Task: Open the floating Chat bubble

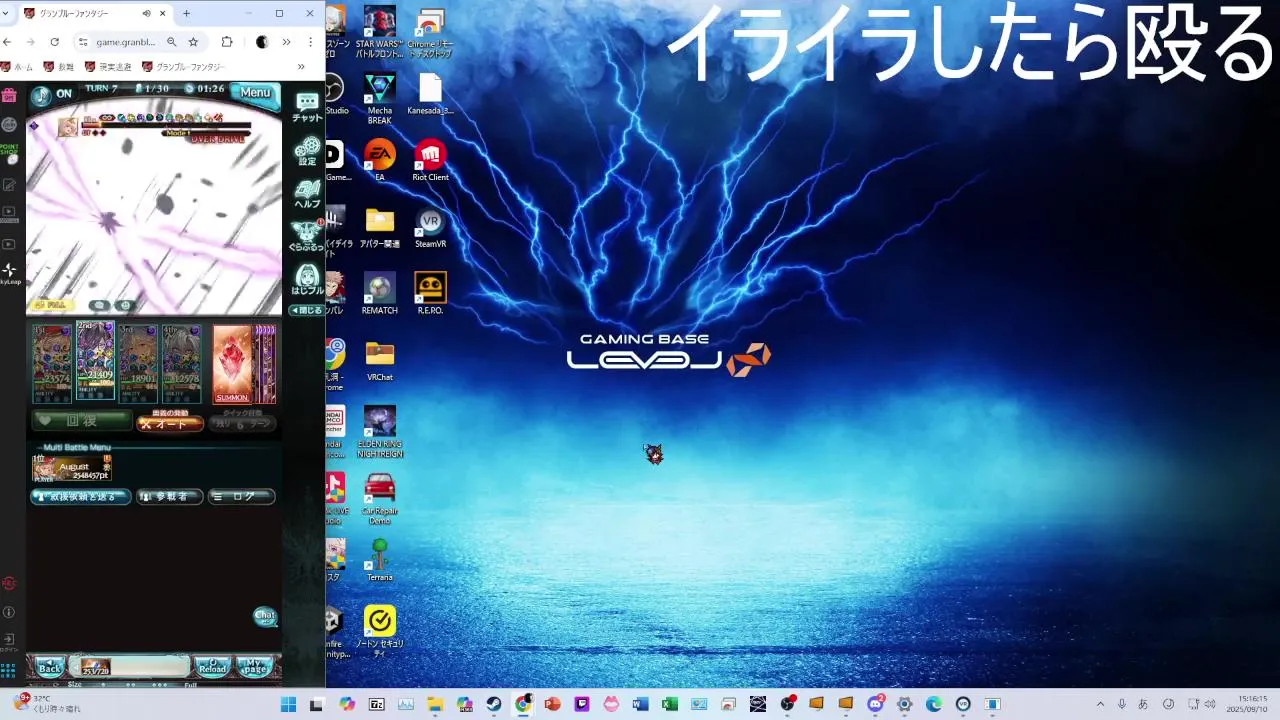Action: [x=264, y=616]
